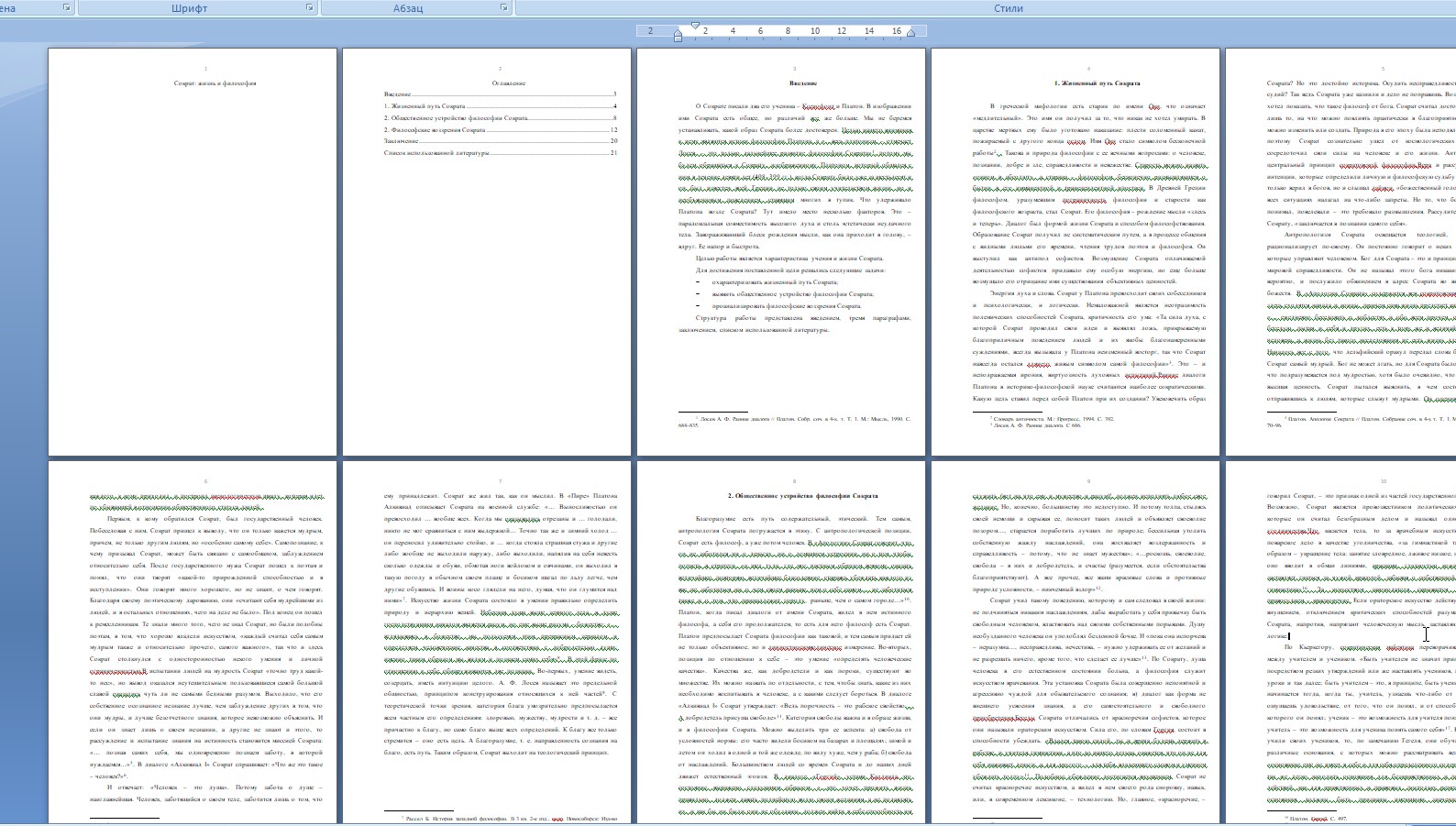Click the title 'Сократ: жизнь и философия'
The height and width of the screenshot is (826, 1456).
215,83
